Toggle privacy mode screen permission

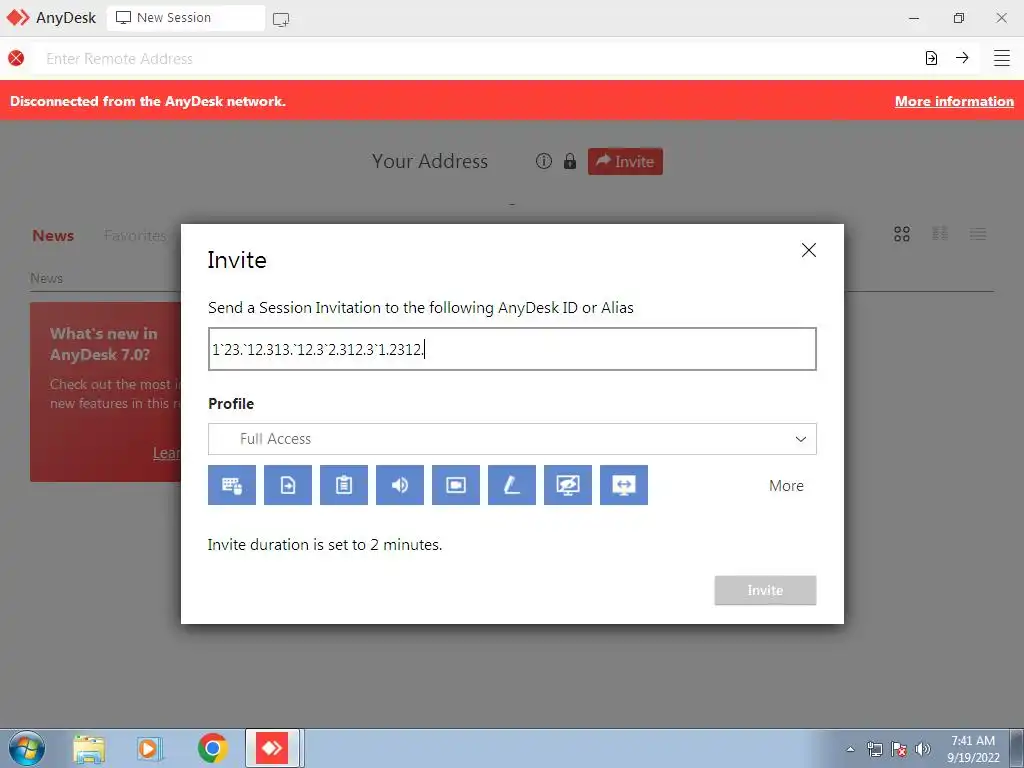click(568, 485)
